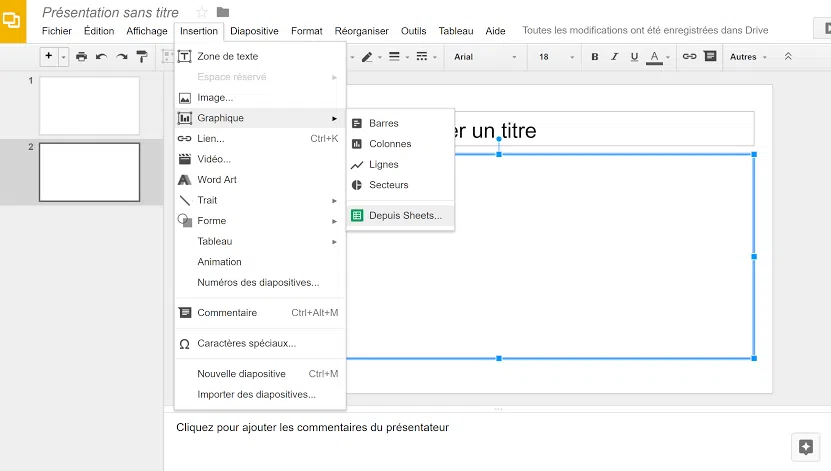Choose Nouvelle diapositive menu entry
Viewport: 831px width, 471px height.
tap(260, 374)
